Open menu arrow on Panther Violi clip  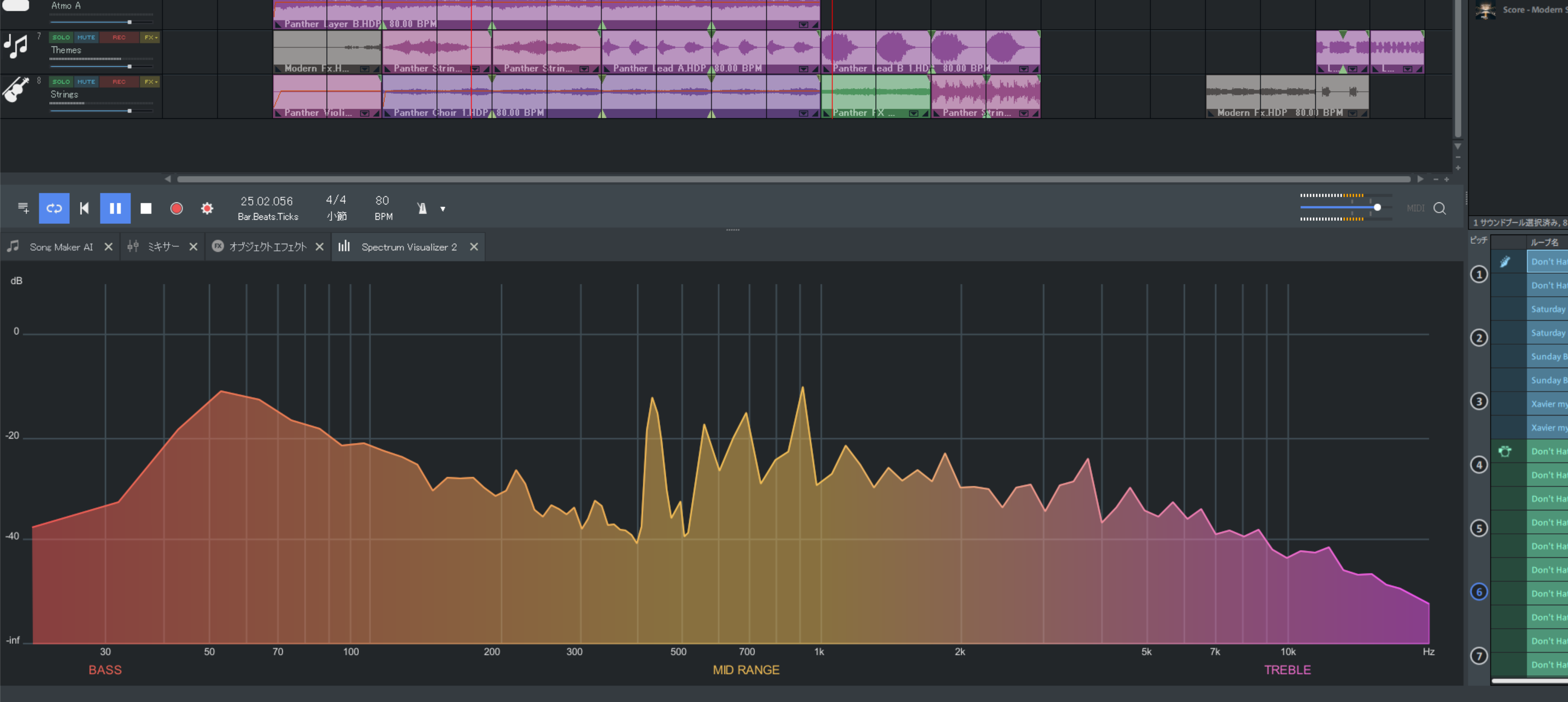[x=364, y=113]
